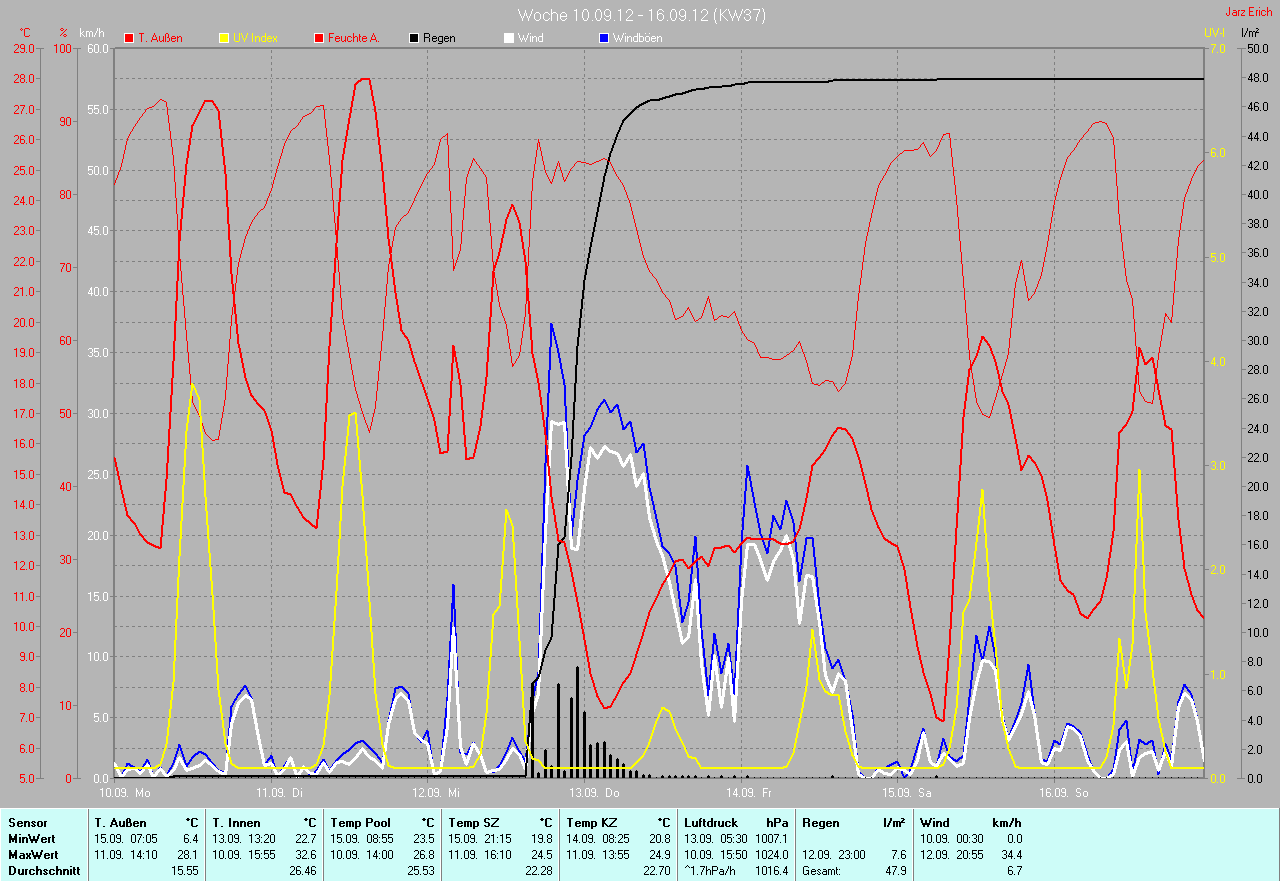Click the Temp Pool column header

tap(360, 823)
